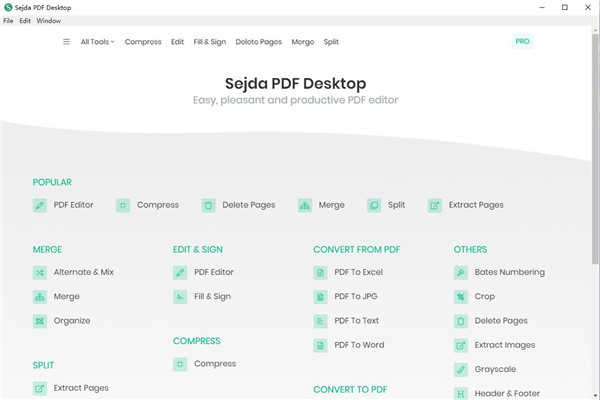Open the File menu

[8, 21]
